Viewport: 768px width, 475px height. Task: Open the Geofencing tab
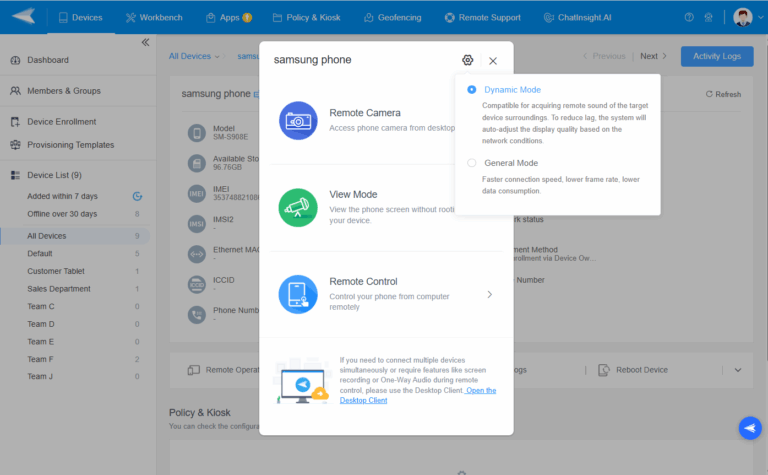point(393,18)
